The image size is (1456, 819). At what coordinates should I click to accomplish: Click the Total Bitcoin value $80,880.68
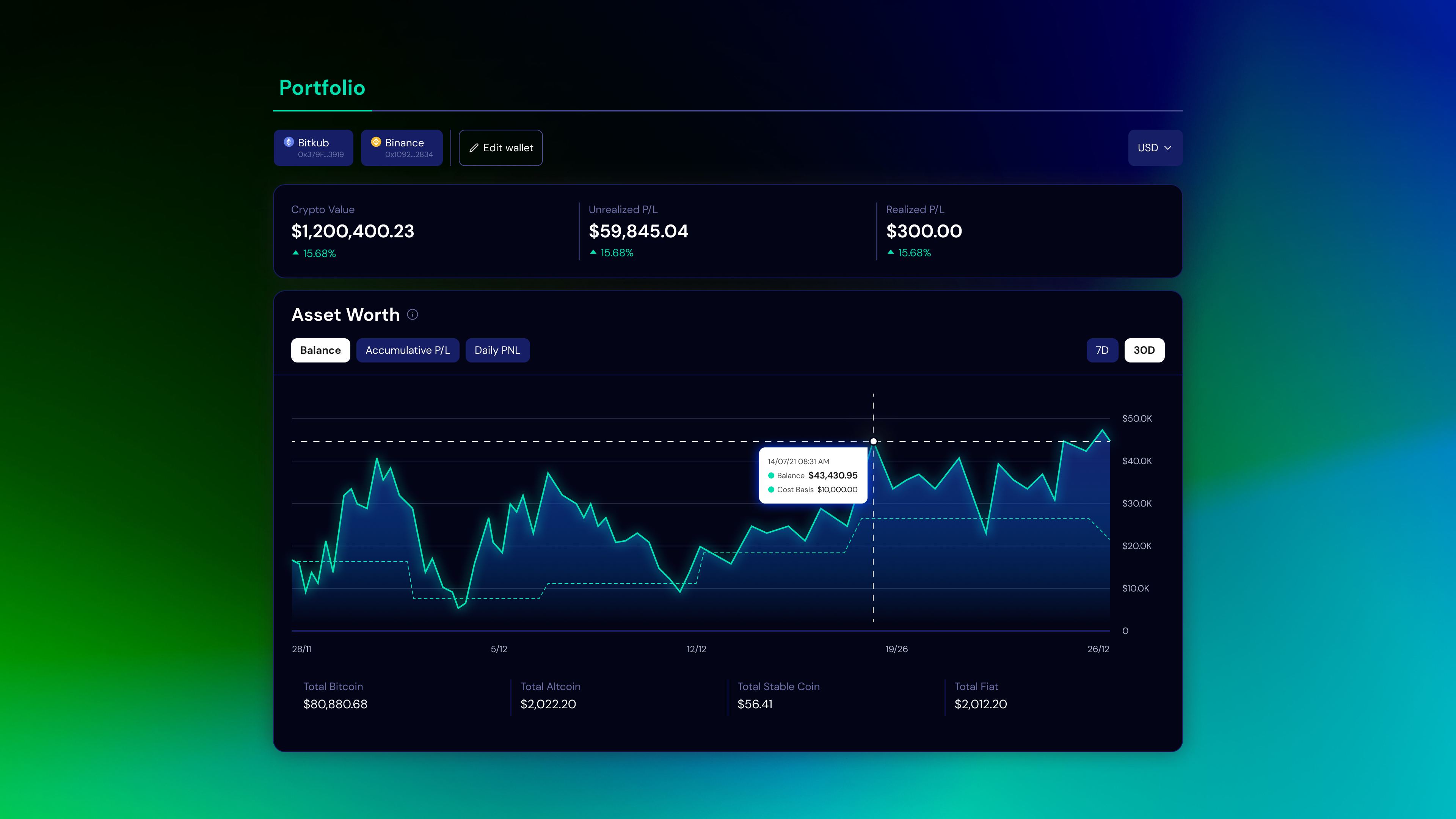point(335,704)
